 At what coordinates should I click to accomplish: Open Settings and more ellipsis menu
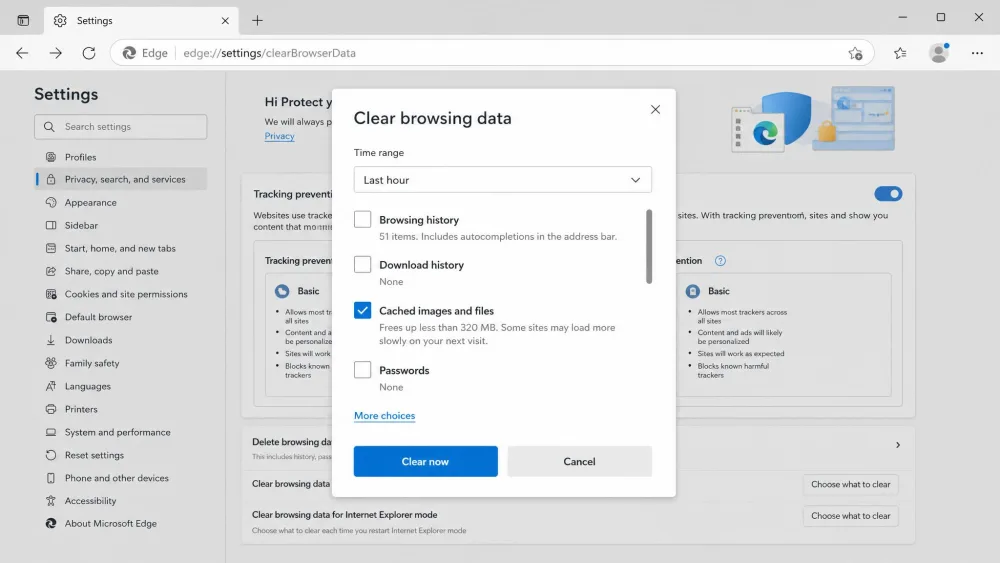click(x=977, y=53)
